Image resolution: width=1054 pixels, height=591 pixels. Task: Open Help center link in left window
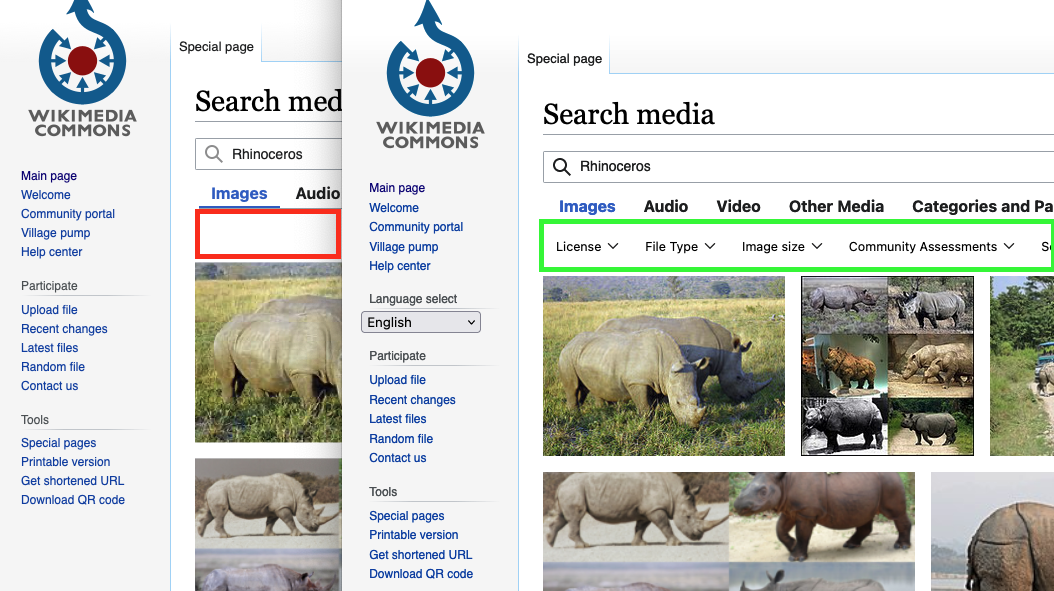pos(51,251)
